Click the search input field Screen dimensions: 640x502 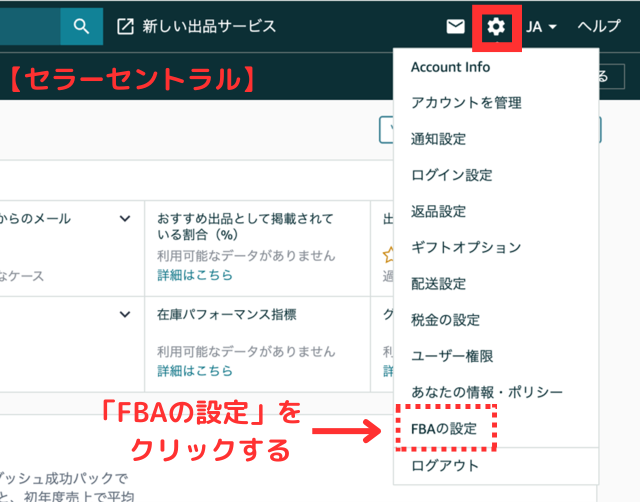(30, 27)
